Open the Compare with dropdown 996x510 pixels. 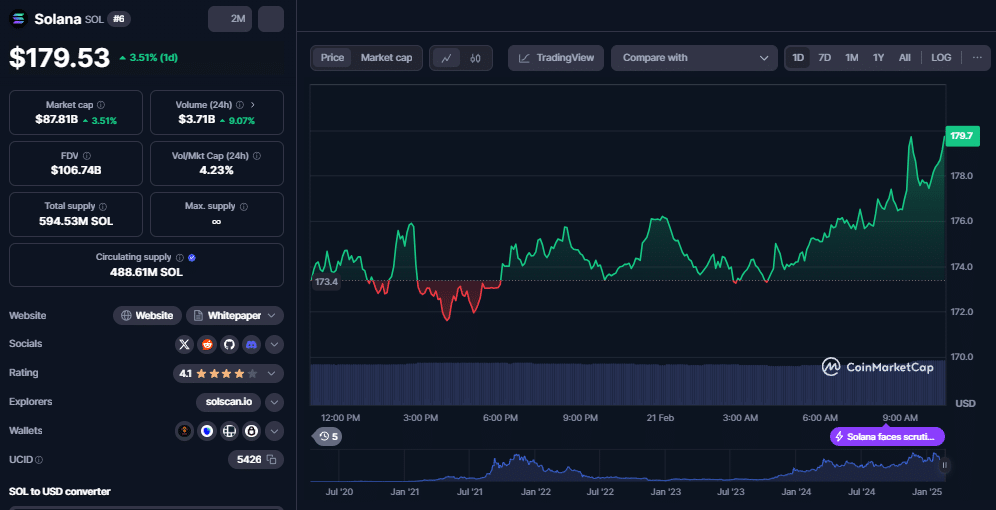coord(694,58)
